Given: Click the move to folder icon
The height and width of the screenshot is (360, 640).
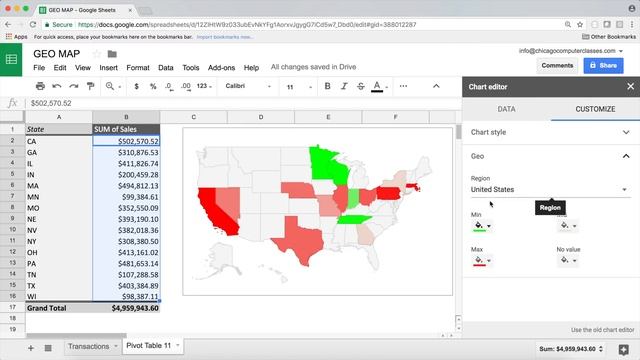Looking at the screenshot, I should point(112,54).
